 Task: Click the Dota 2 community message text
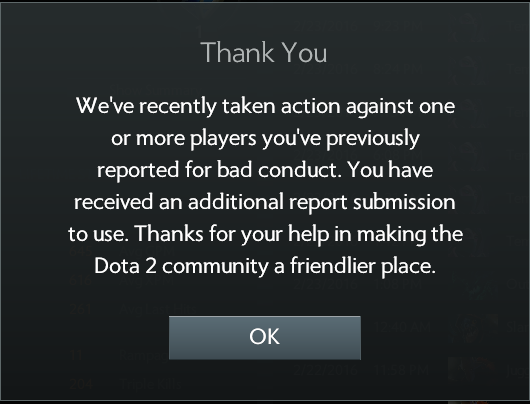click(265, 266)
